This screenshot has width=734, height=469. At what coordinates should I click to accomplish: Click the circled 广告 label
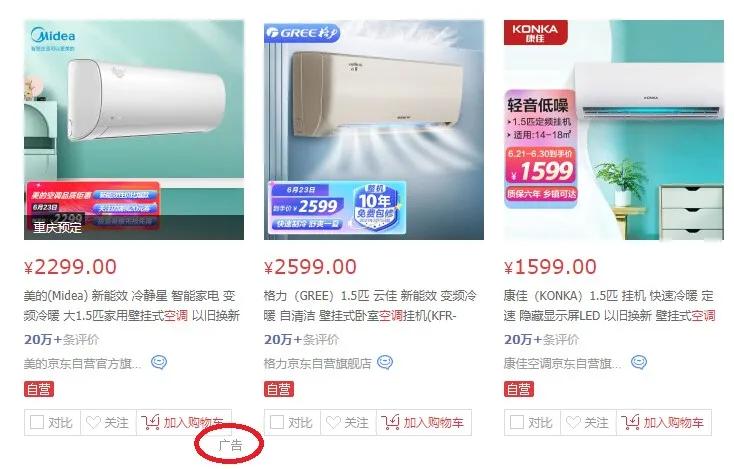230,445
